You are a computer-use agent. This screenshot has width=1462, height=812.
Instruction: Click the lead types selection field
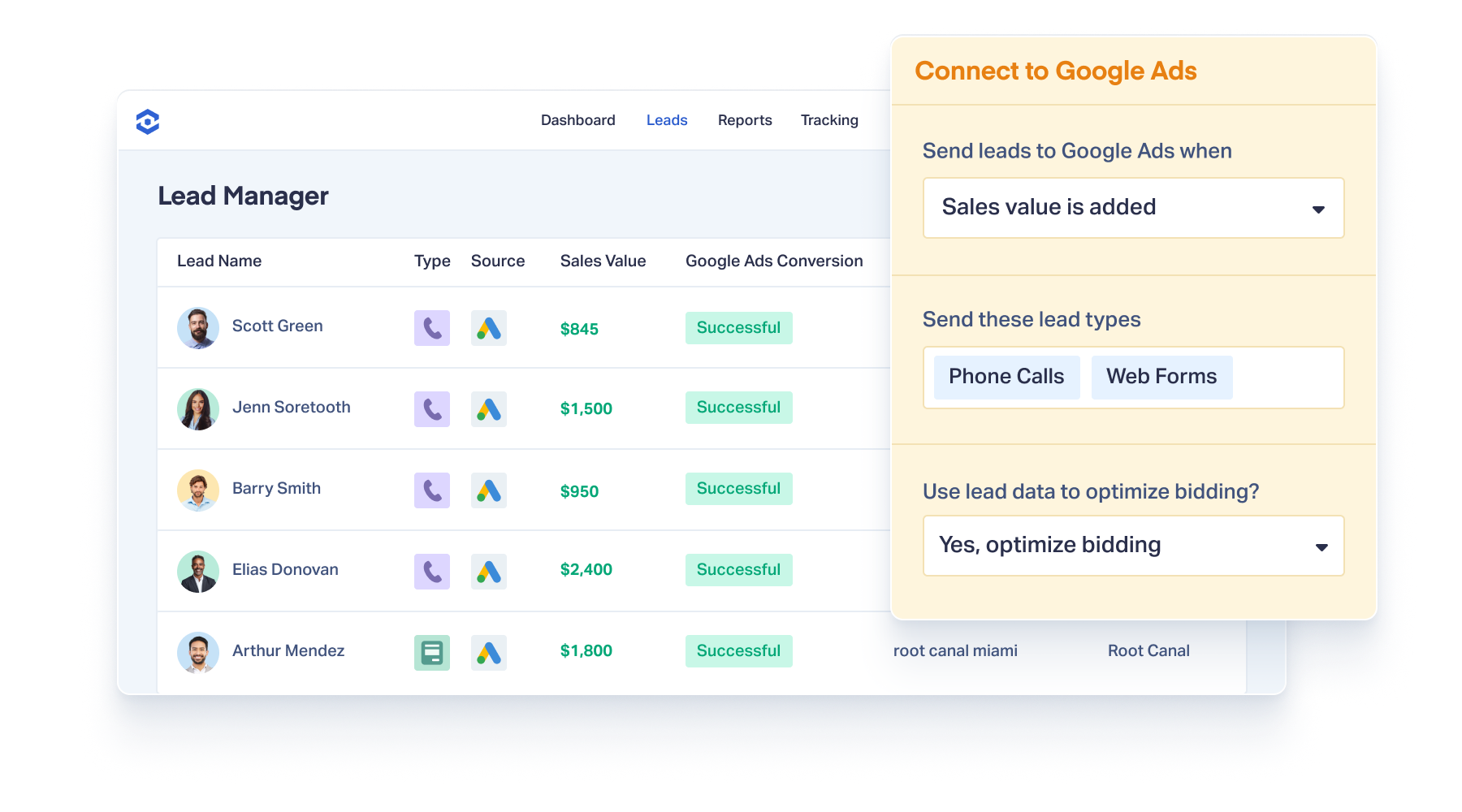[1134, 378]
